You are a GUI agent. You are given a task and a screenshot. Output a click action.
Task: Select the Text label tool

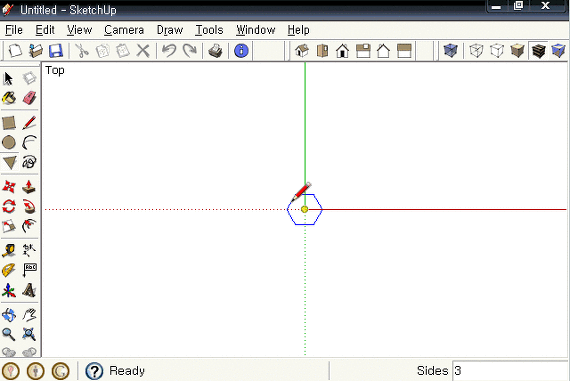coord(29,270)
